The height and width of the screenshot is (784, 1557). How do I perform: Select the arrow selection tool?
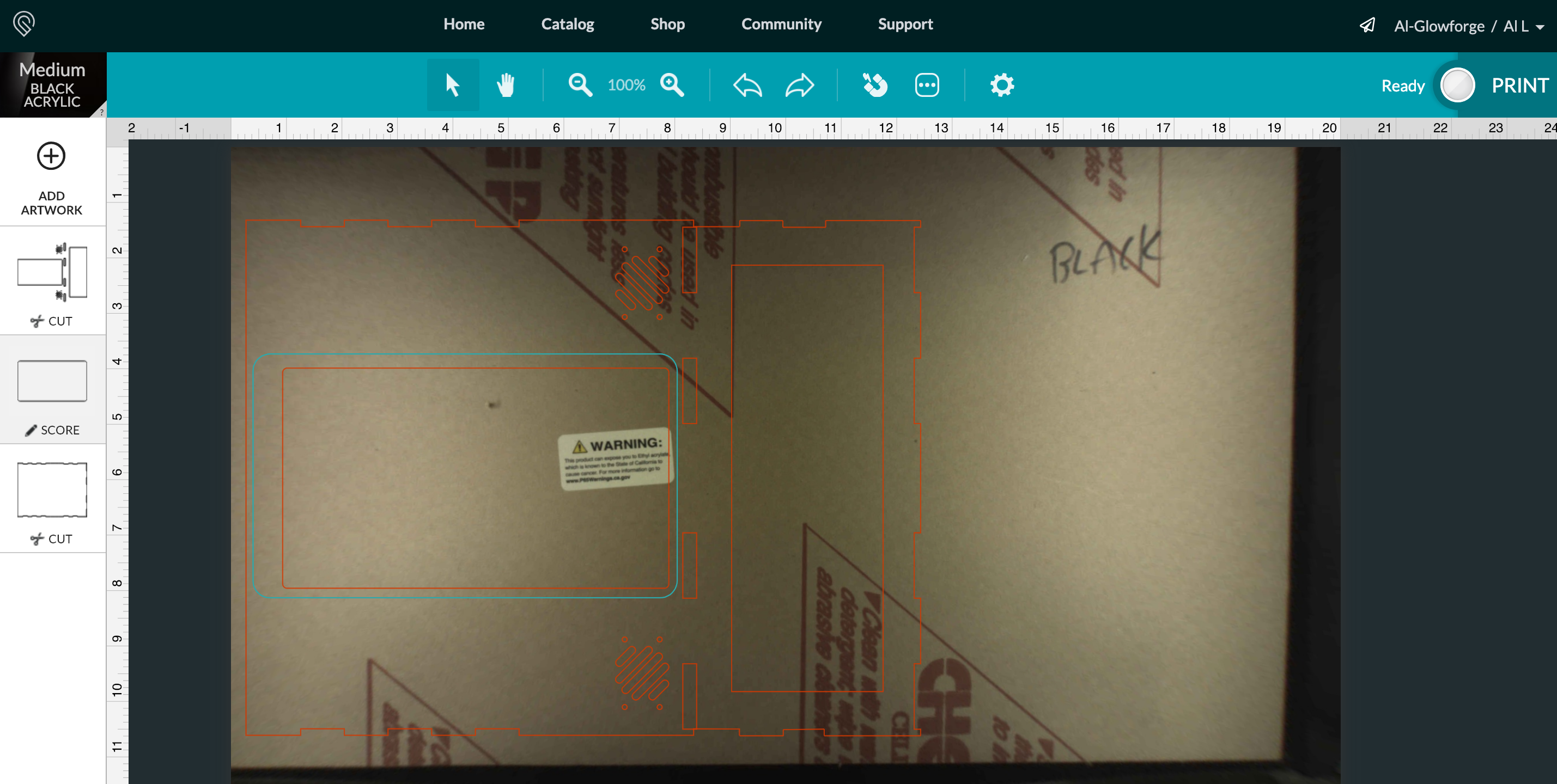pyautogui.click(x=453, y=84)
